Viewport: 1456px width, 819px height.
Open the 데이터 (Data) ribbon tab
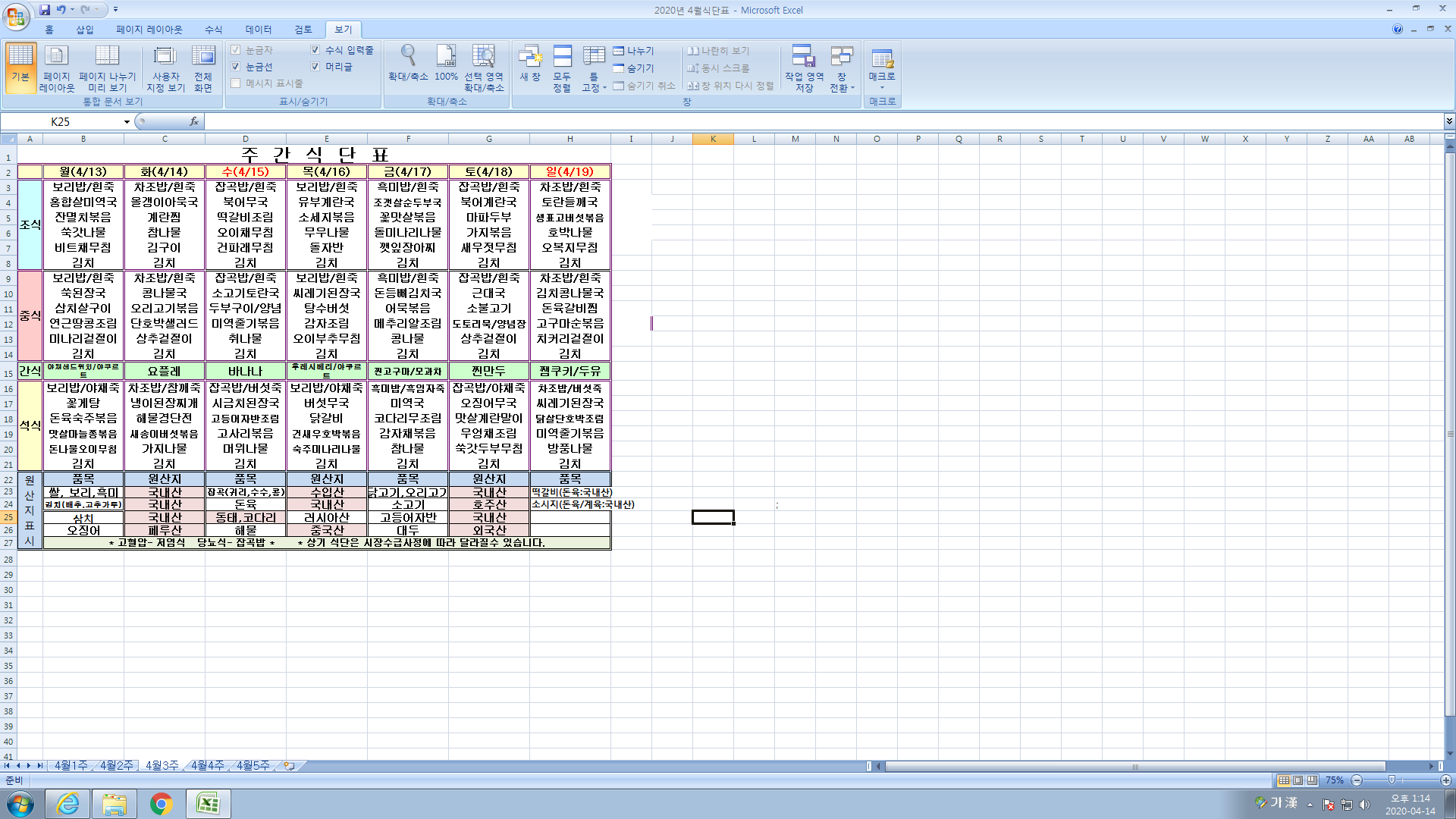pyautogui.click(x=258, y=30)
